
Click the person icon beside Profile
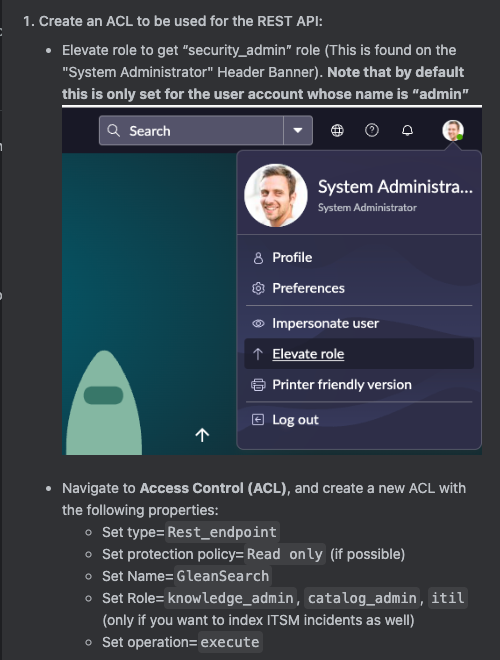[x=258, y=258]
